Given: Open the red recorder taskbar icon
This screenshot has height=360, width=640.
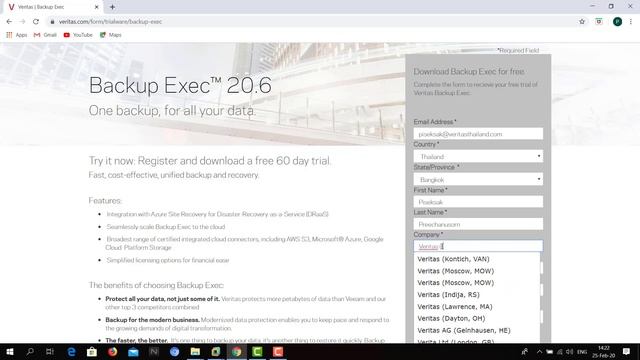Looking at the screenshot, I should point(278,351).
